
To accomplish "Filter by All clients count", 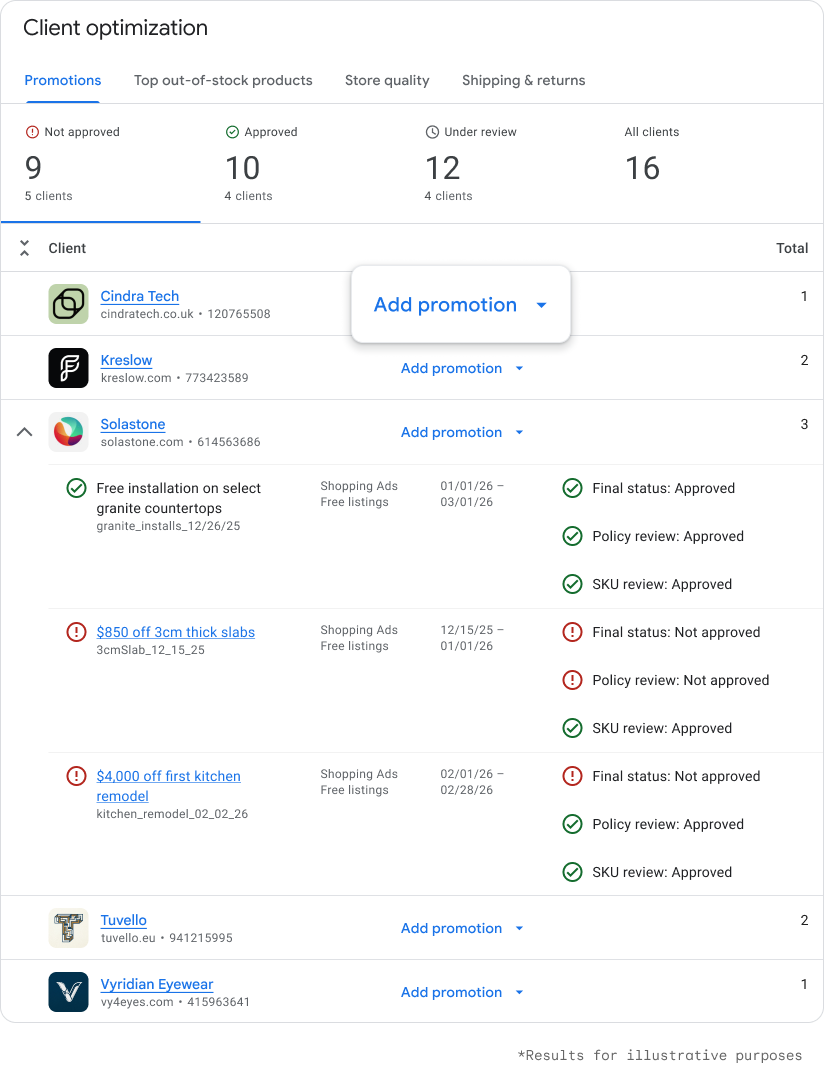I will point(651,160).
